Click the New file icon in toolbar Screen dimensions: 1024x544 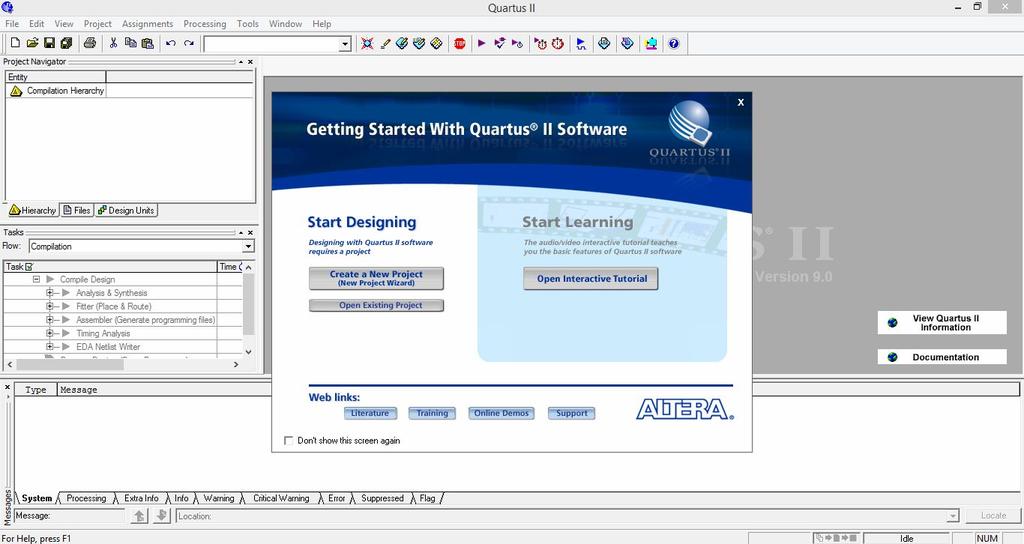pyautogui.click(x=15, y=43)
